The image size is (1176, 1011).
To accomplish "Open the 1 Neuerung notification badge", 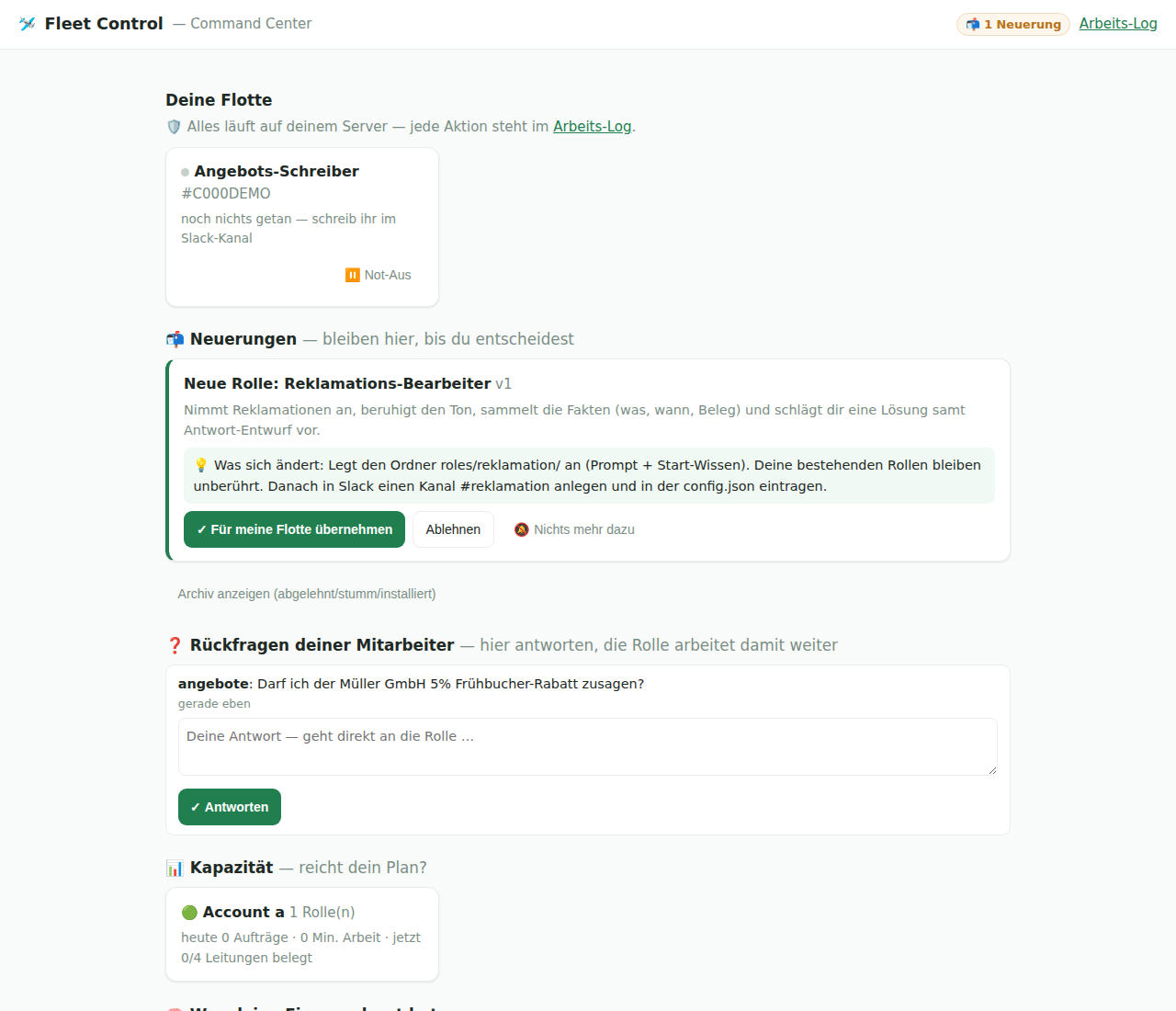I will point(1012,24).
